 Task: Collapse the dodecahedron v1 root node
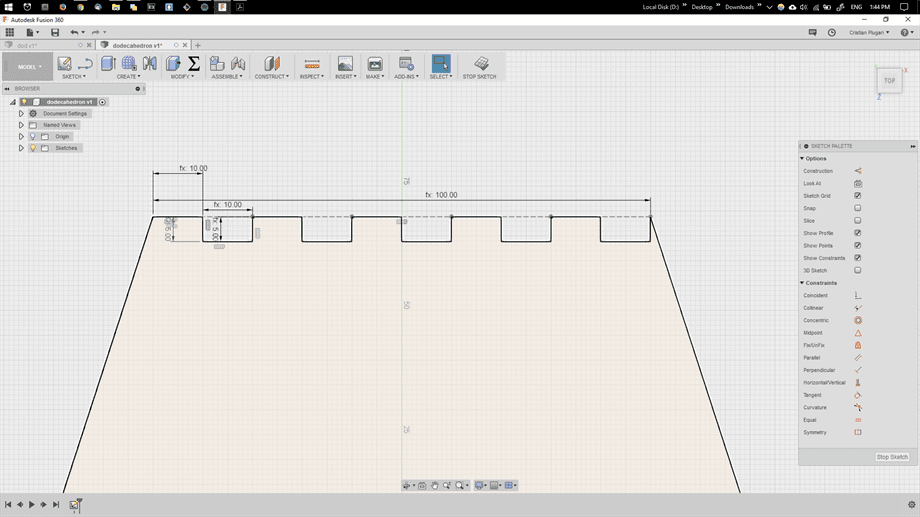click(x=13, y=102)
